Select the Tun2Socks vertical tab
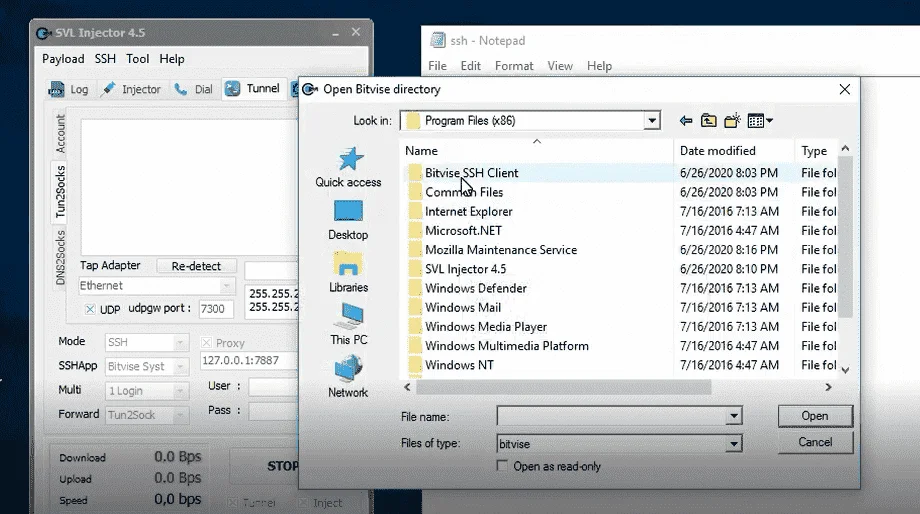 coord(60,191)
